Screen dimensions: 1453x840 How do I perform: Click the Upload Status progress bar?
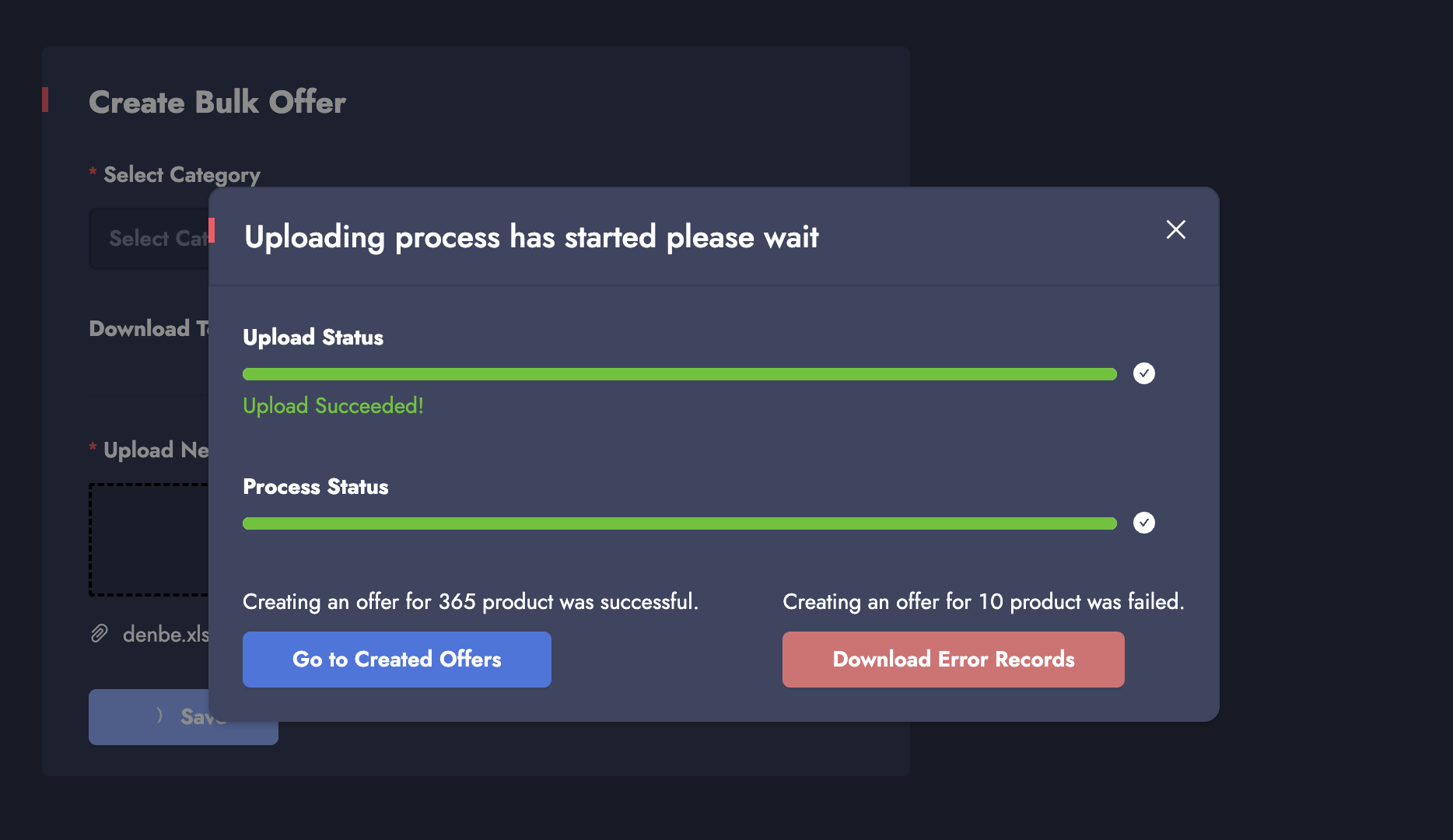[679, 374]
